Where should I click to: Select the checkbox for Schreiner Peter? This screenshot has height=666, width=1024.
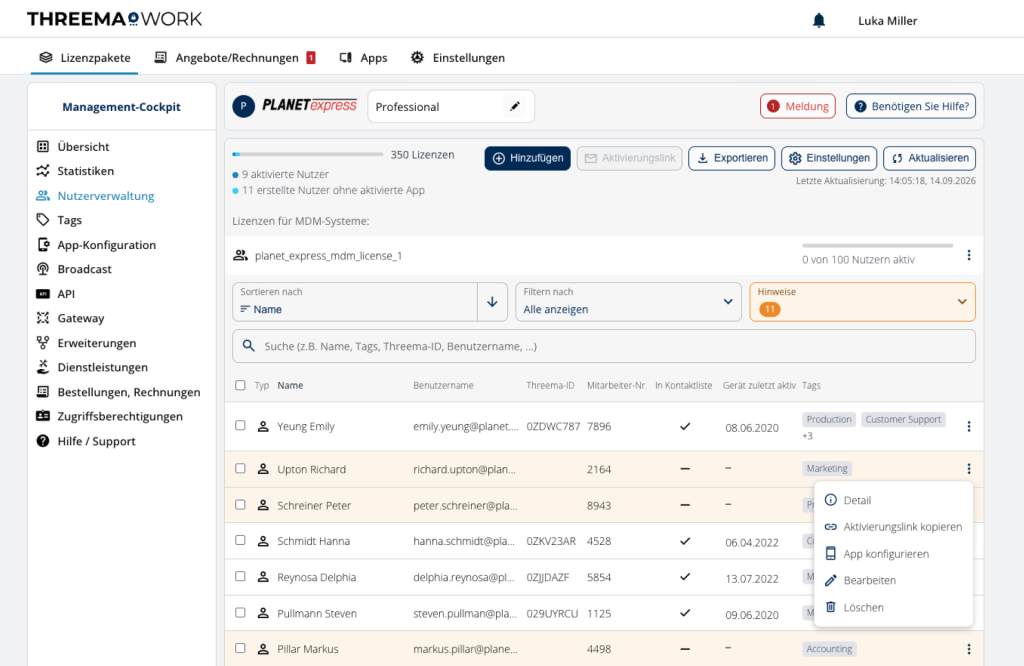coord(240,505)
